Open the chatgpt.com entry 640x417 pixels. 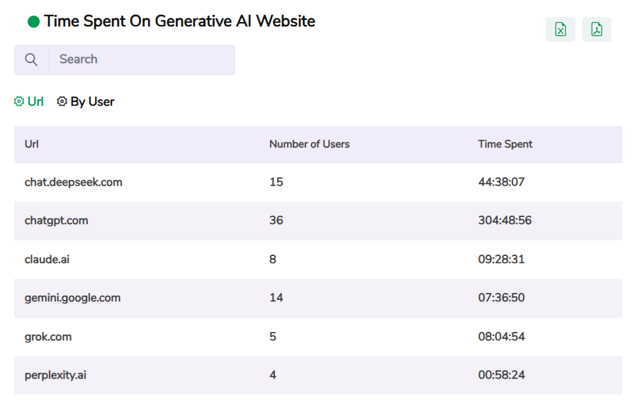click(x=55, y=220)
